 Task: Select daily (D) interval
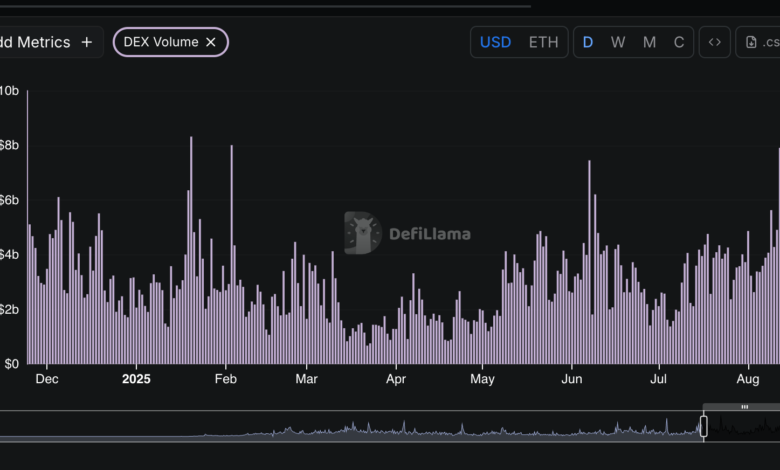pos(588,42)
